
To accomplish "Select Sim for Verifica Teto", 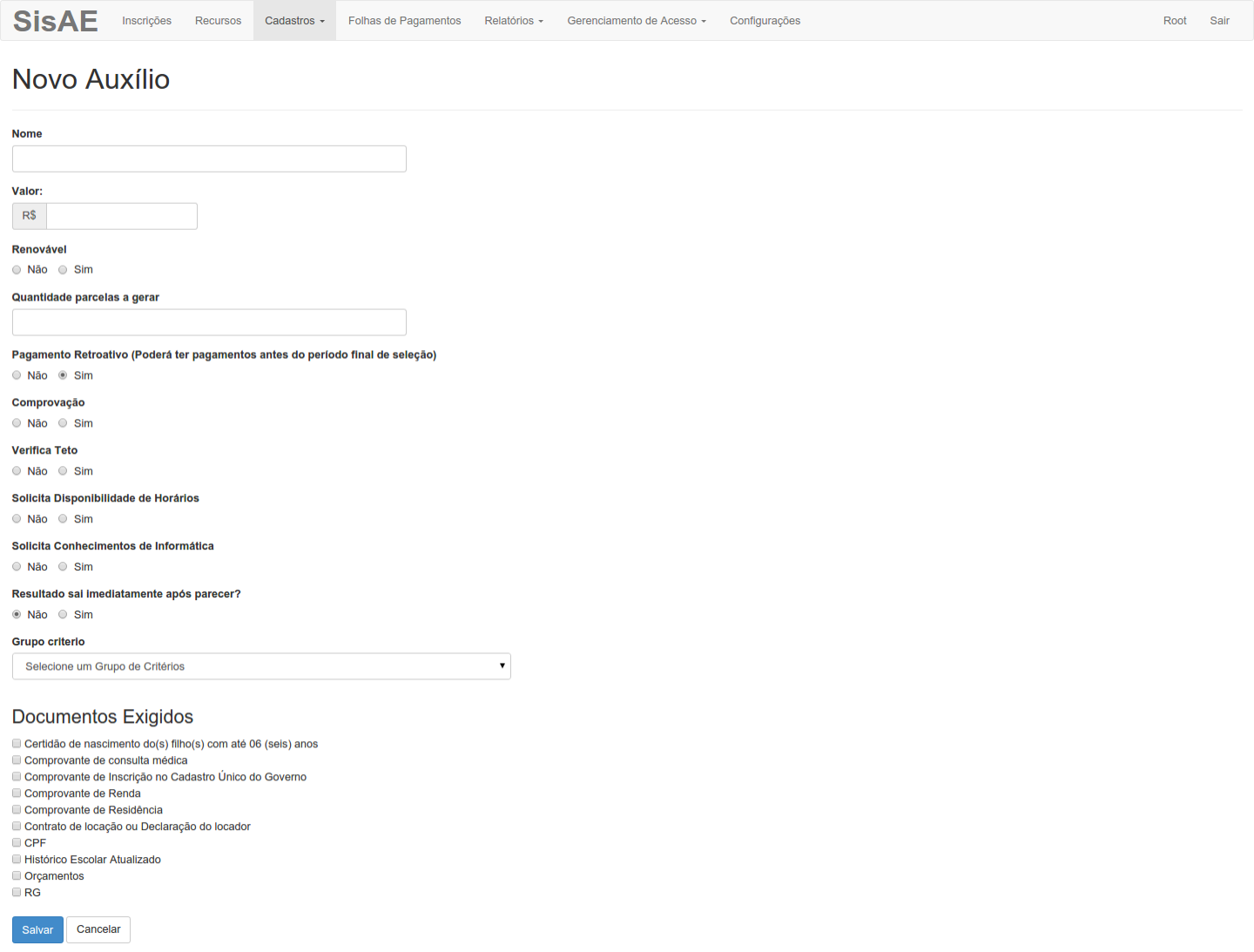I will (63, 471).
